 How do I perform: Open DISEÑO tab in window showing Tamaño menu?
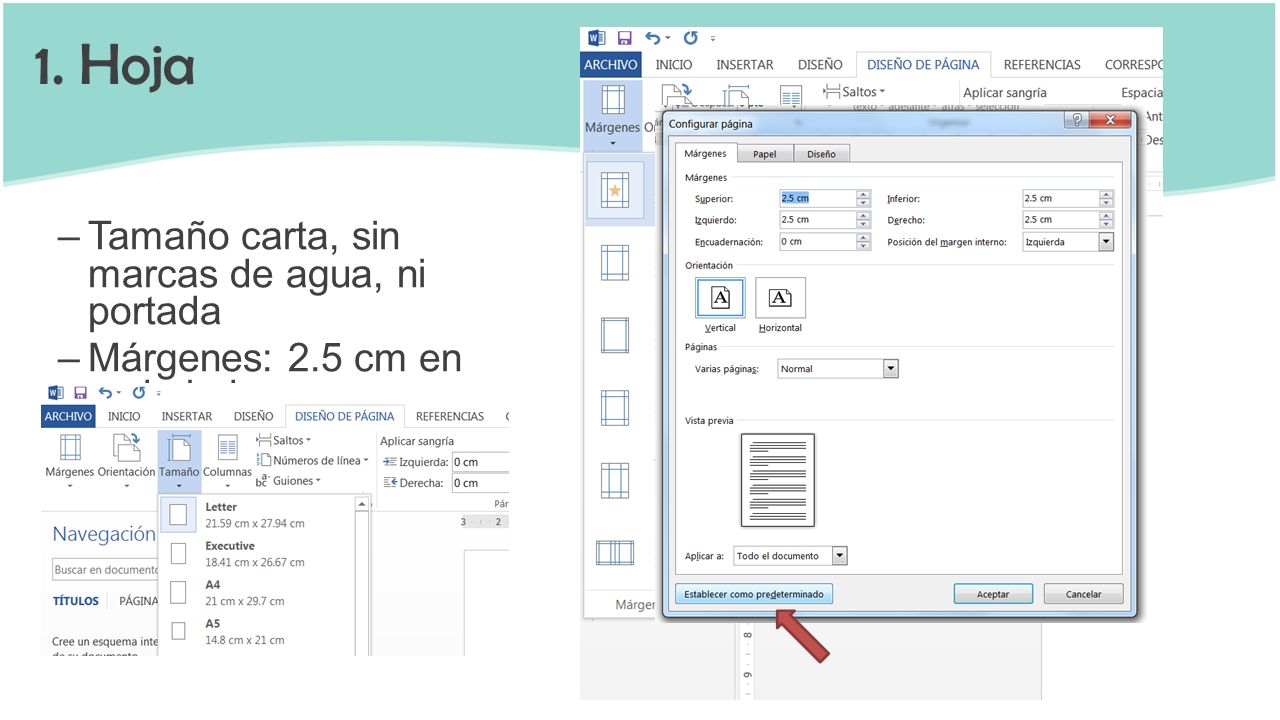(254, 417)
